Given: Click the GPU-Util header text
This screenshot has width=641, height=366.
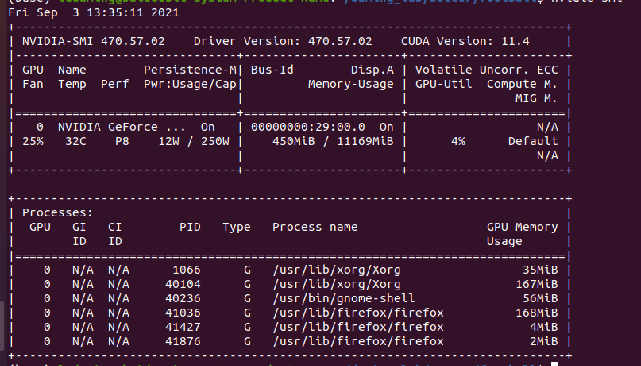Looking at the screenshot, I should click(444, 84).
